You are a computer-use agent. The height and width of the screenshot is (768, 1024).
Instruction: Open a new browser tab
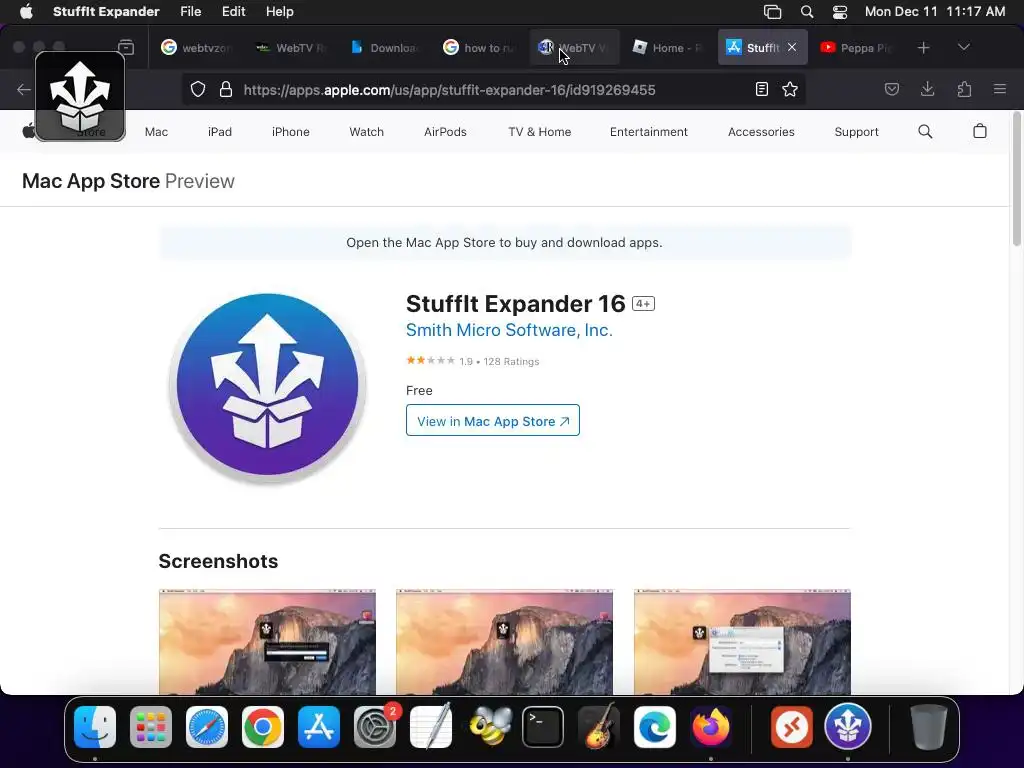coord(923,47)
